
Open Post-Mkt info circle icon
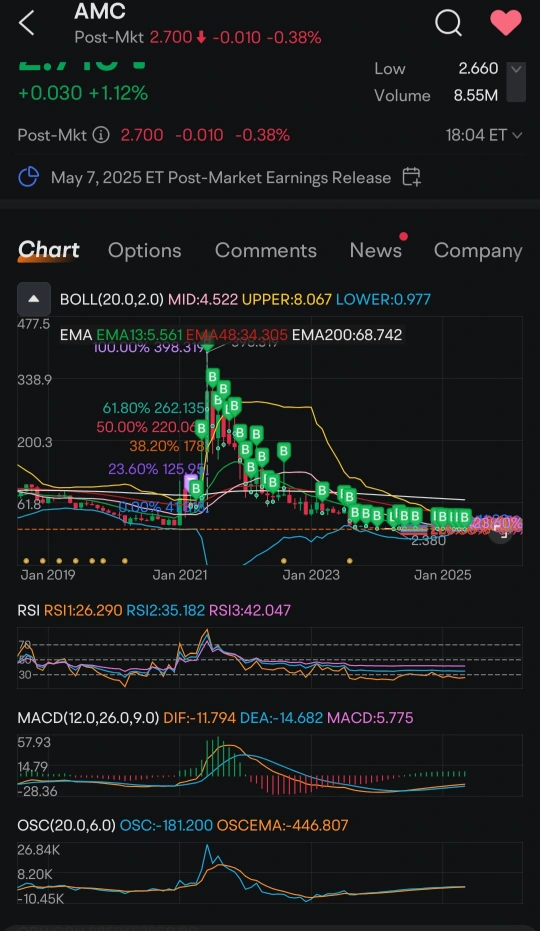[x=101, y=135]
